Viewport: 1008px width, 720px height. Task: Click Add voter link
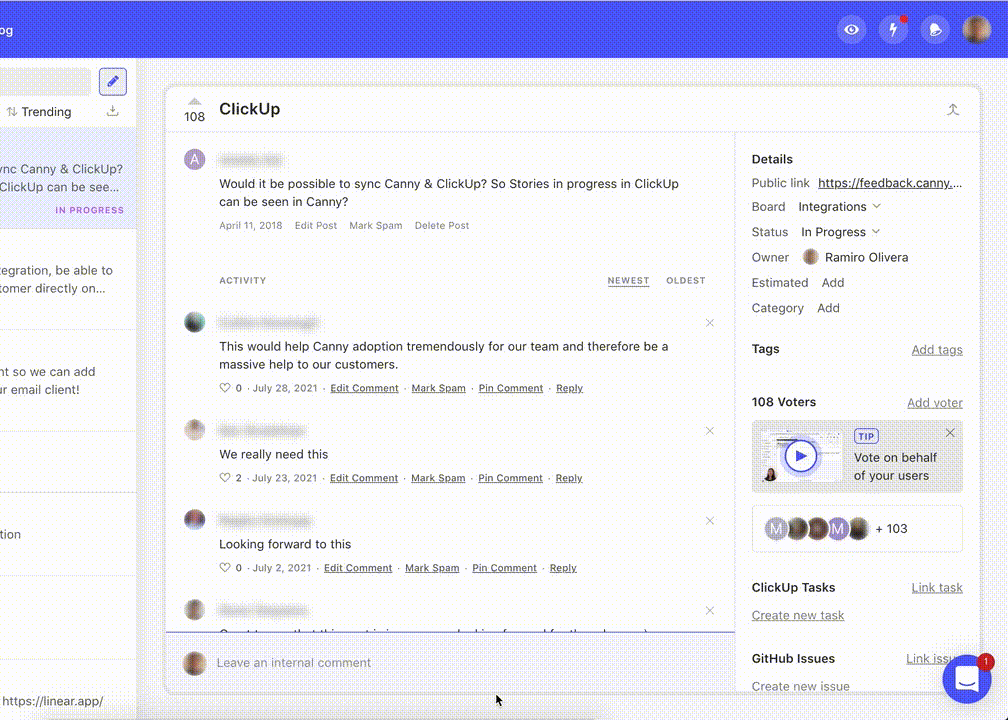(935, 403)
